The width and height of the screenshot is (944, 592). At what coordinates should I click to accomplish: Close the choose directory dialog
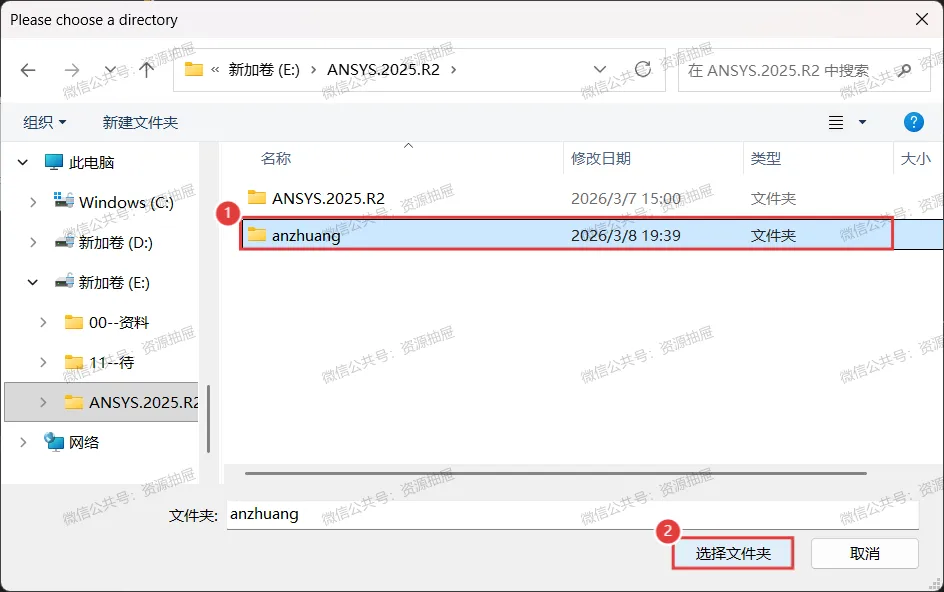coord(922,19)
